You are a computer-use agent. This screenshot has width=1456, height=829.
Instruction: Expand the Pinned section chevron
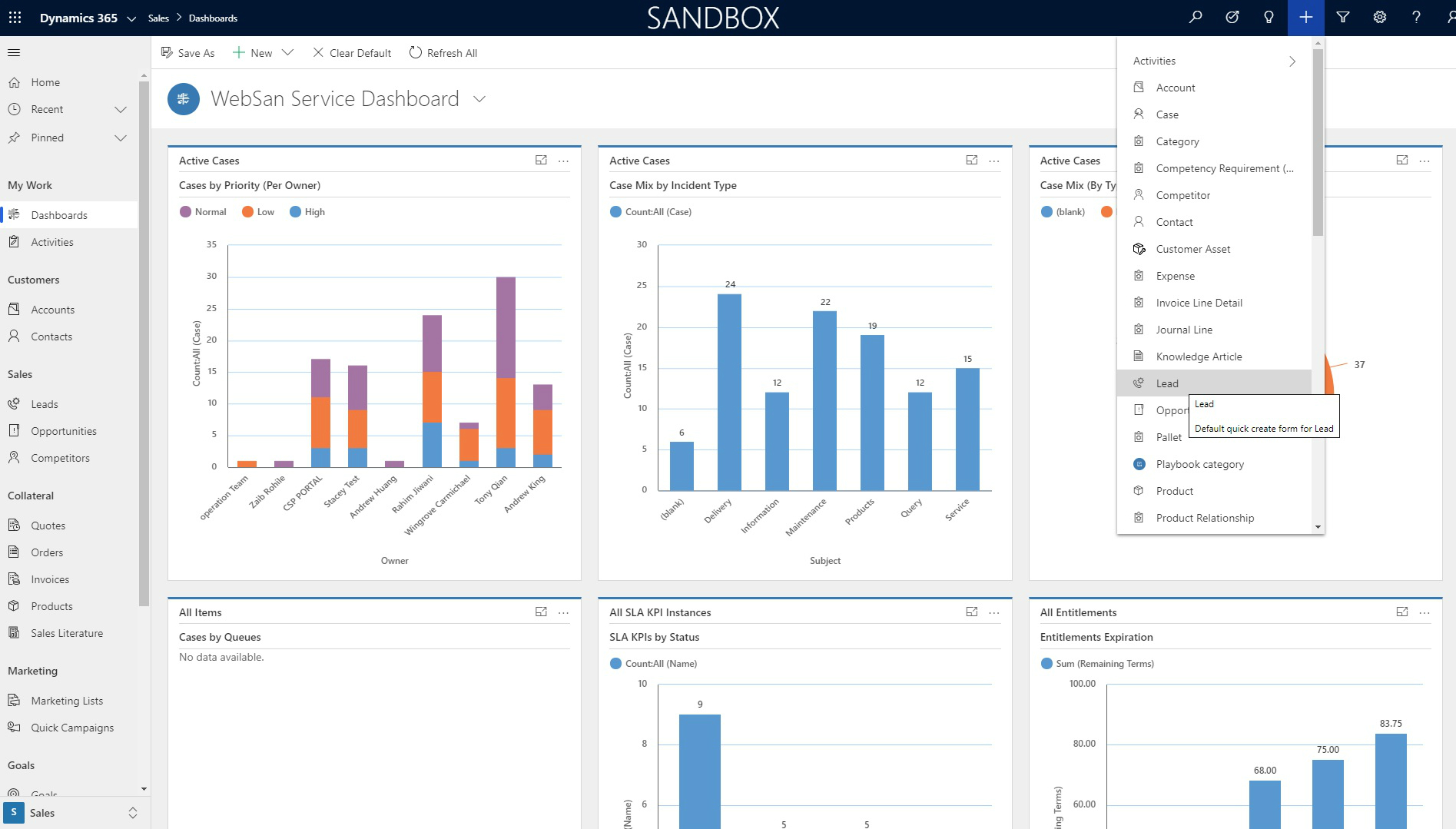(x=121, y=138)
